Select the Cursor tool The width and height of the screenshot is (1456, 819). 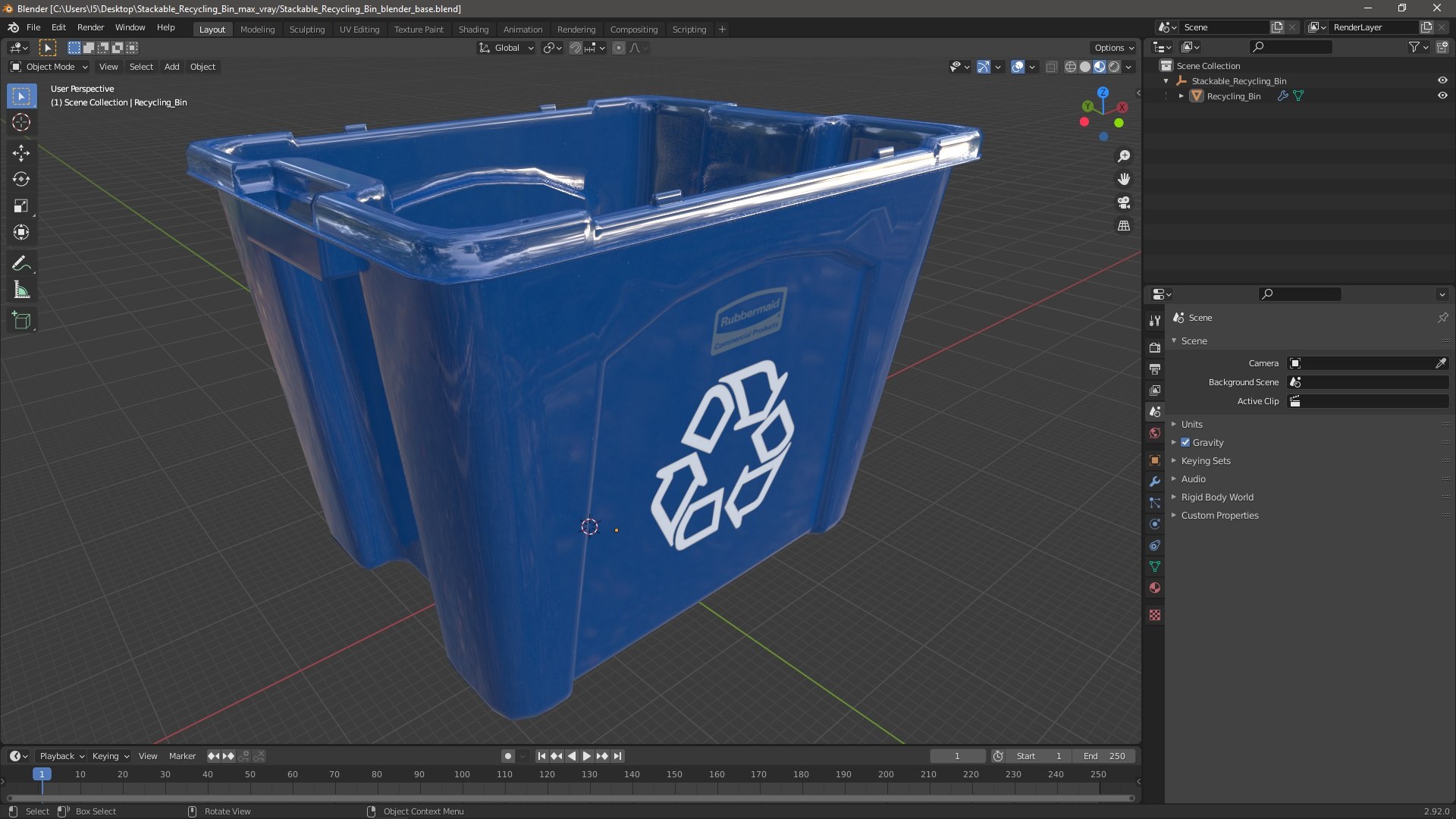(x=21, y=122)
